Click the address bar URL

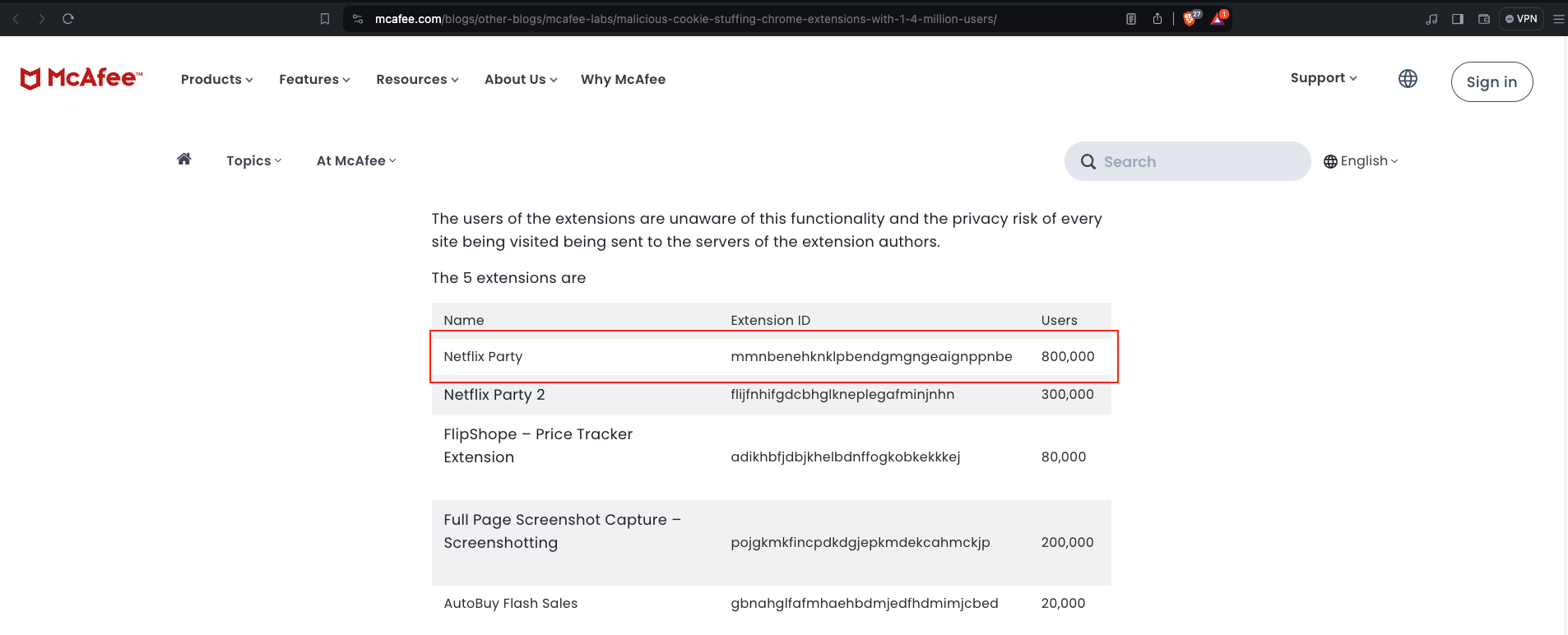pyautogui.click(x=685, y=19)
